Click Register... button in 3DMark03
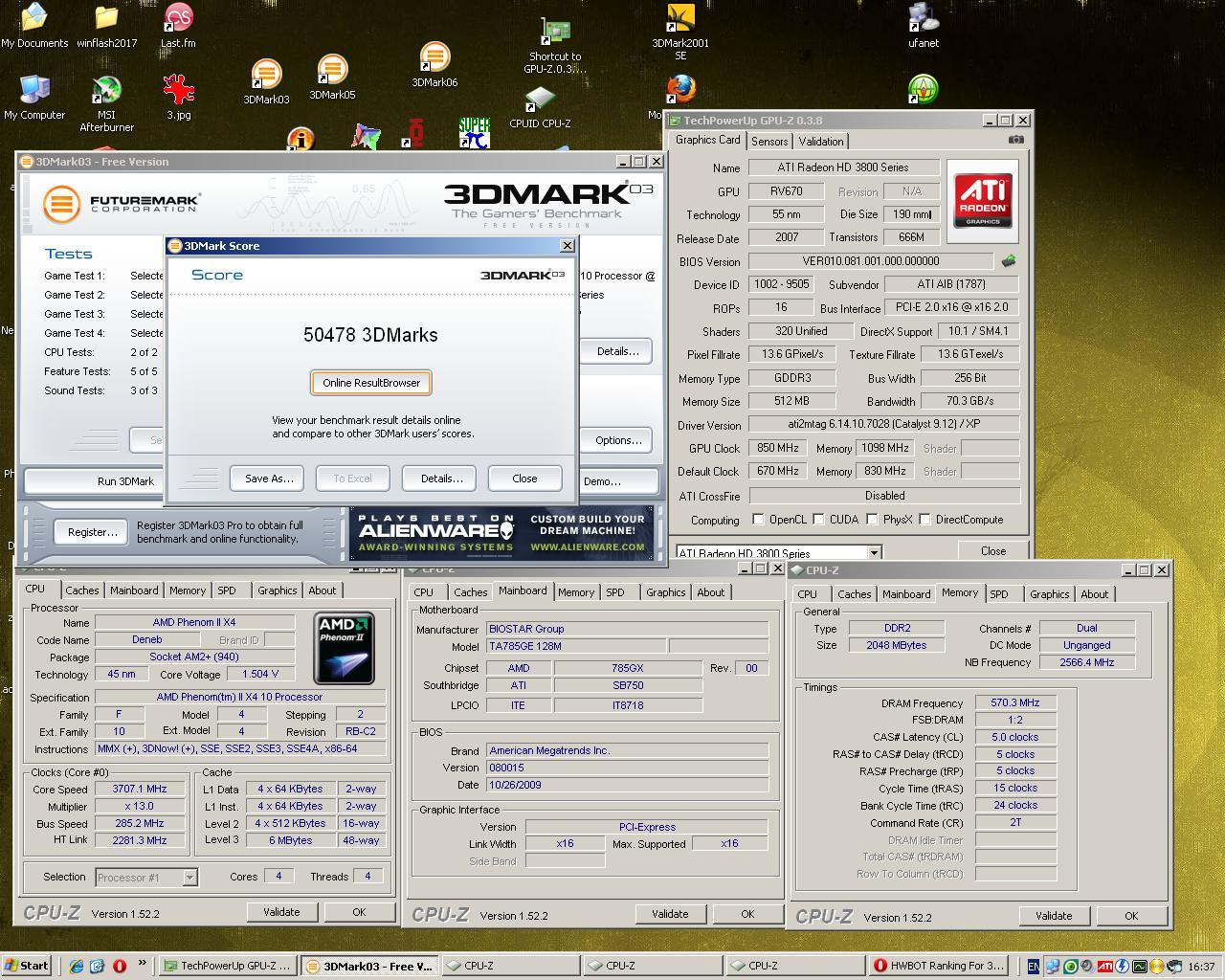Viewport: 1225px width, 980px height. point(92,532)
